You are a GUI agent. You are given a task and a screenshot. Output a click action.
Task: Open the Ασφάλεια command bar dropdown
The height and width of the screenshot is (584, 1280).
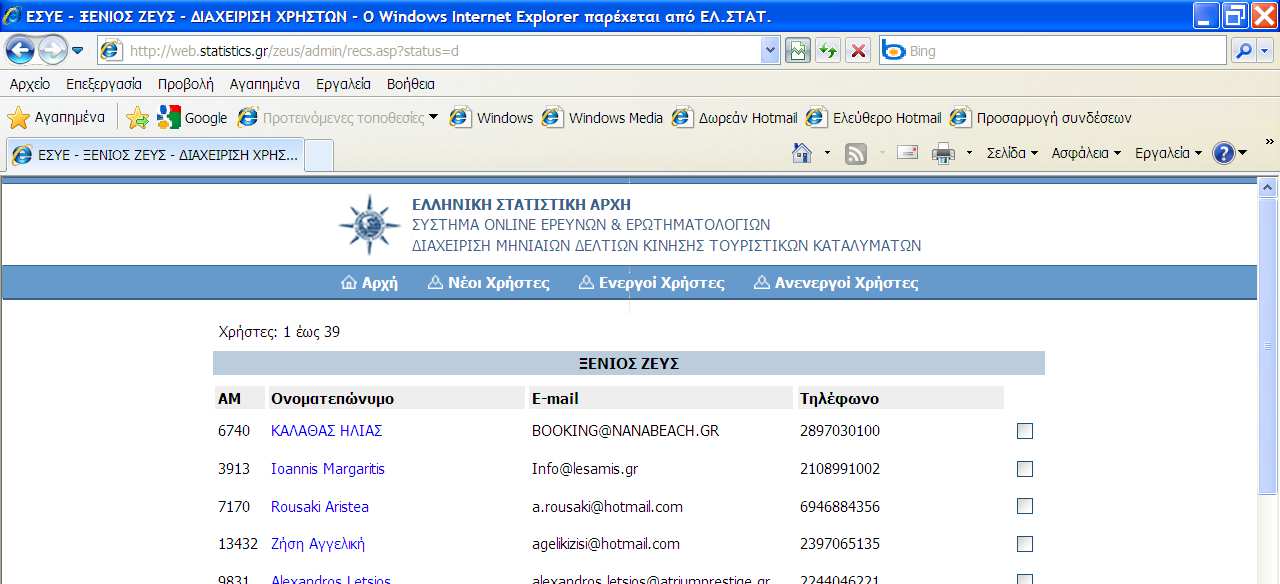tap(1086, 153)
